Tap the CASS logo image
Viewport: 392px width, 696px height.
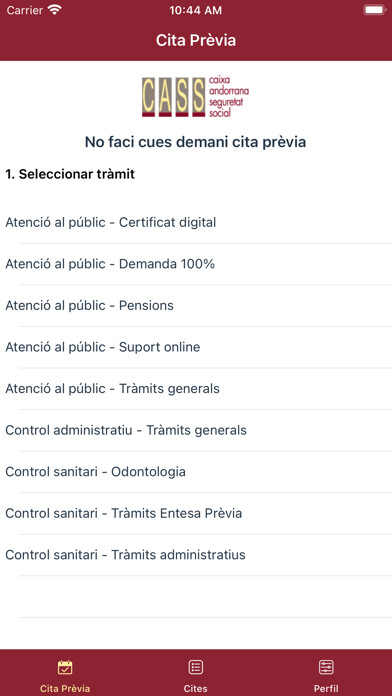tap(195, 97)
